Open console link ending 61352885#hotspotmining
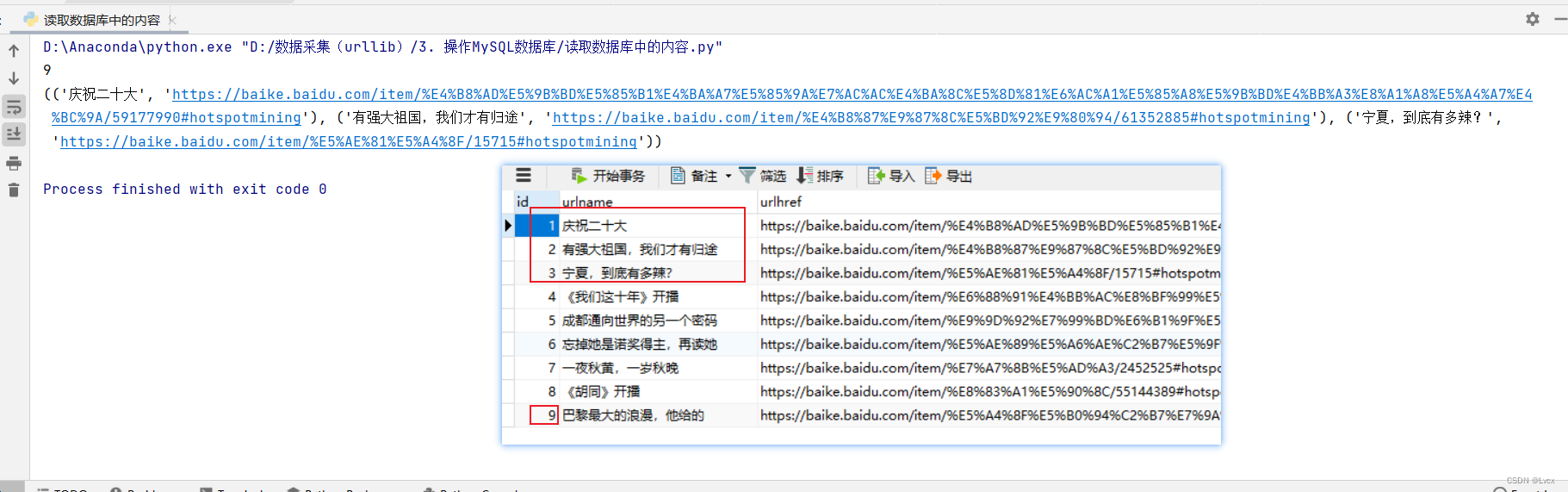1568x492 pixels. pyautogui.click(x=931, y=117)
